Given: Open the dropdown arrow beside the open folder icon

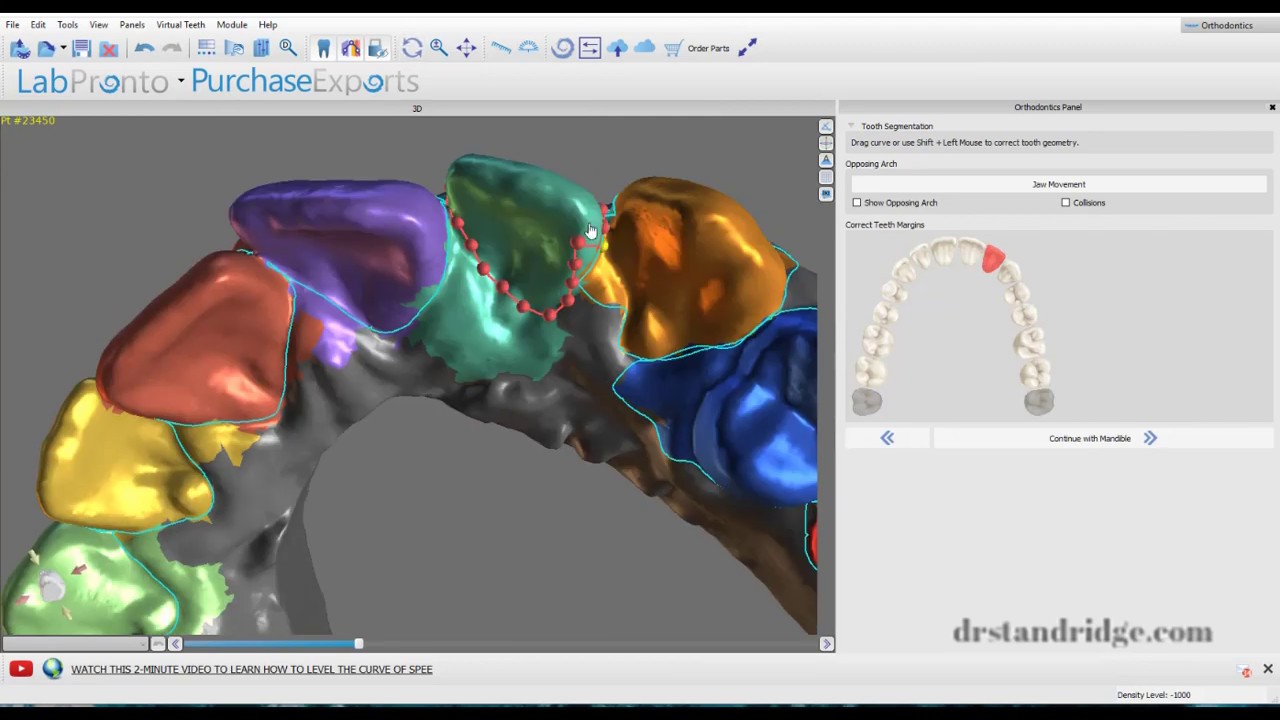Looking at the screenshot, I should tap(63, 48).
